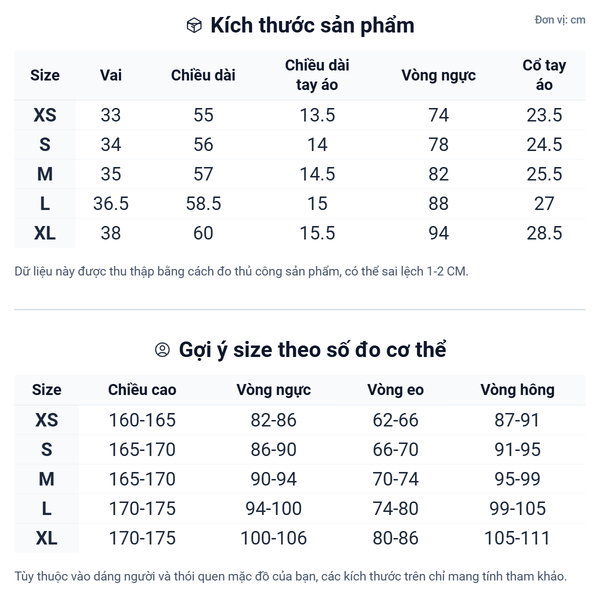The width and height of the screenshot is (600, 600).
Task: Click the person icon beside Gợi ý size
Action: 162,350
